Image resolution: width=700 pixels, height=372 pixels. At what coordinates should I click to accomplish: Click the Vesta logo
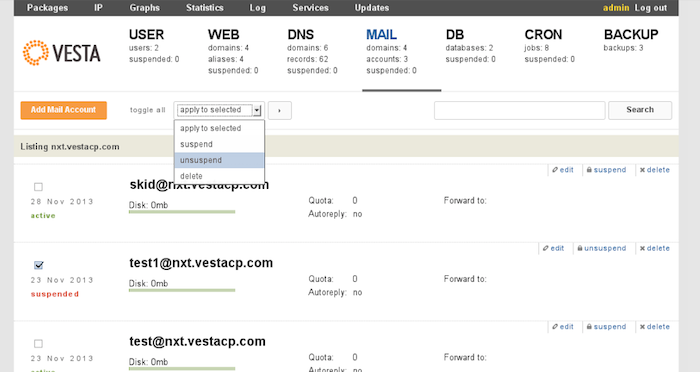pyautogui.click(x=62, y=53)
